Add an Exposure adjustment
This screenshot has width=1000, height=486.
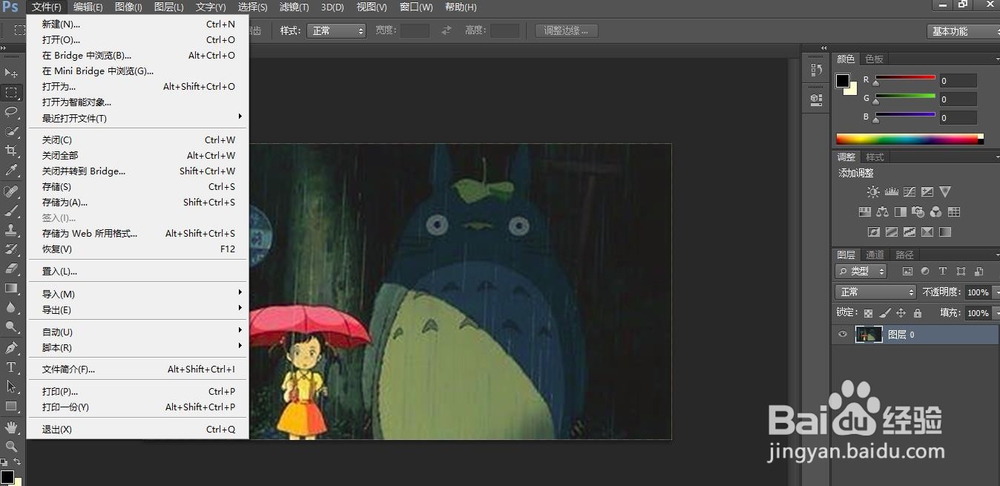(x=927, y=191)
